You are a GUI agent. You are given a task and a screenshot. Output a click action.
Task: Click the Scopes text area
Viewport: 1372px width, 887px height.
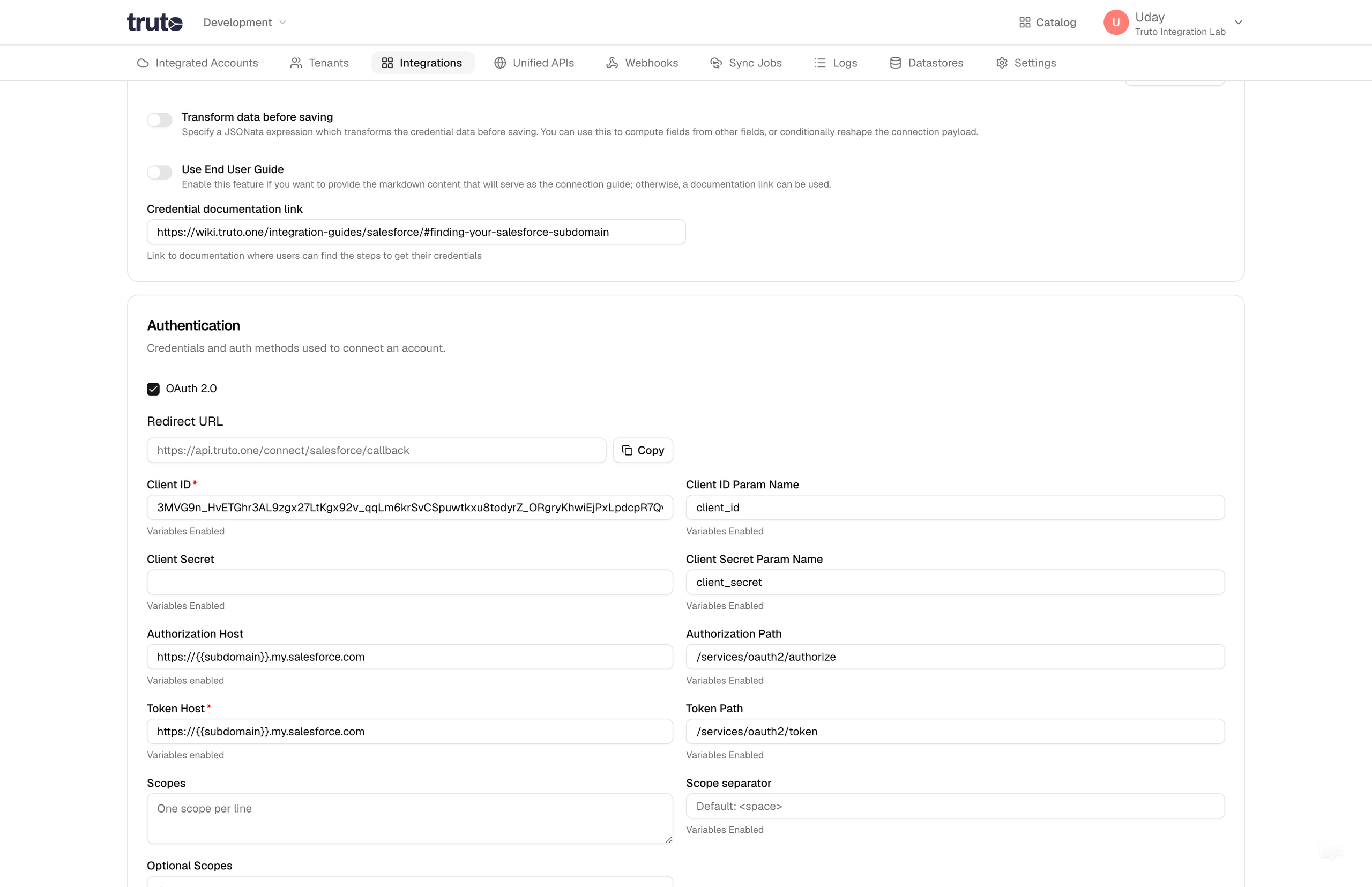click(x=409, y=819)
